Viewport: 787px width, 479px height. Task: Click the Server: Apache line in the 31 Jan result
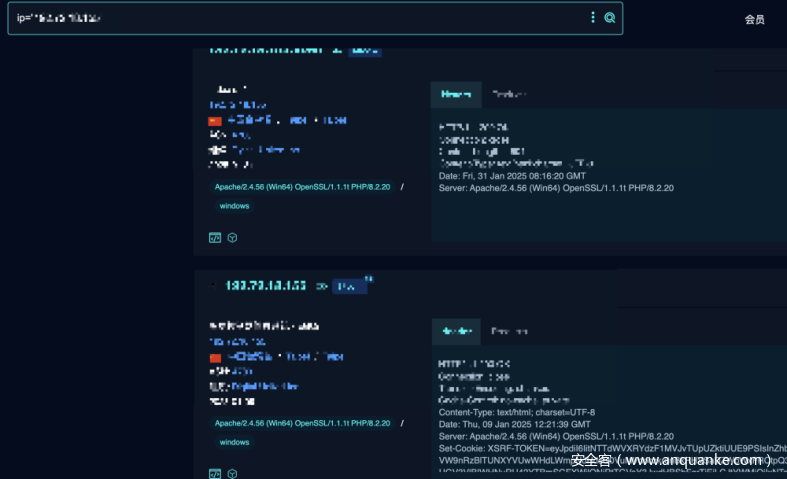(556, 188)
